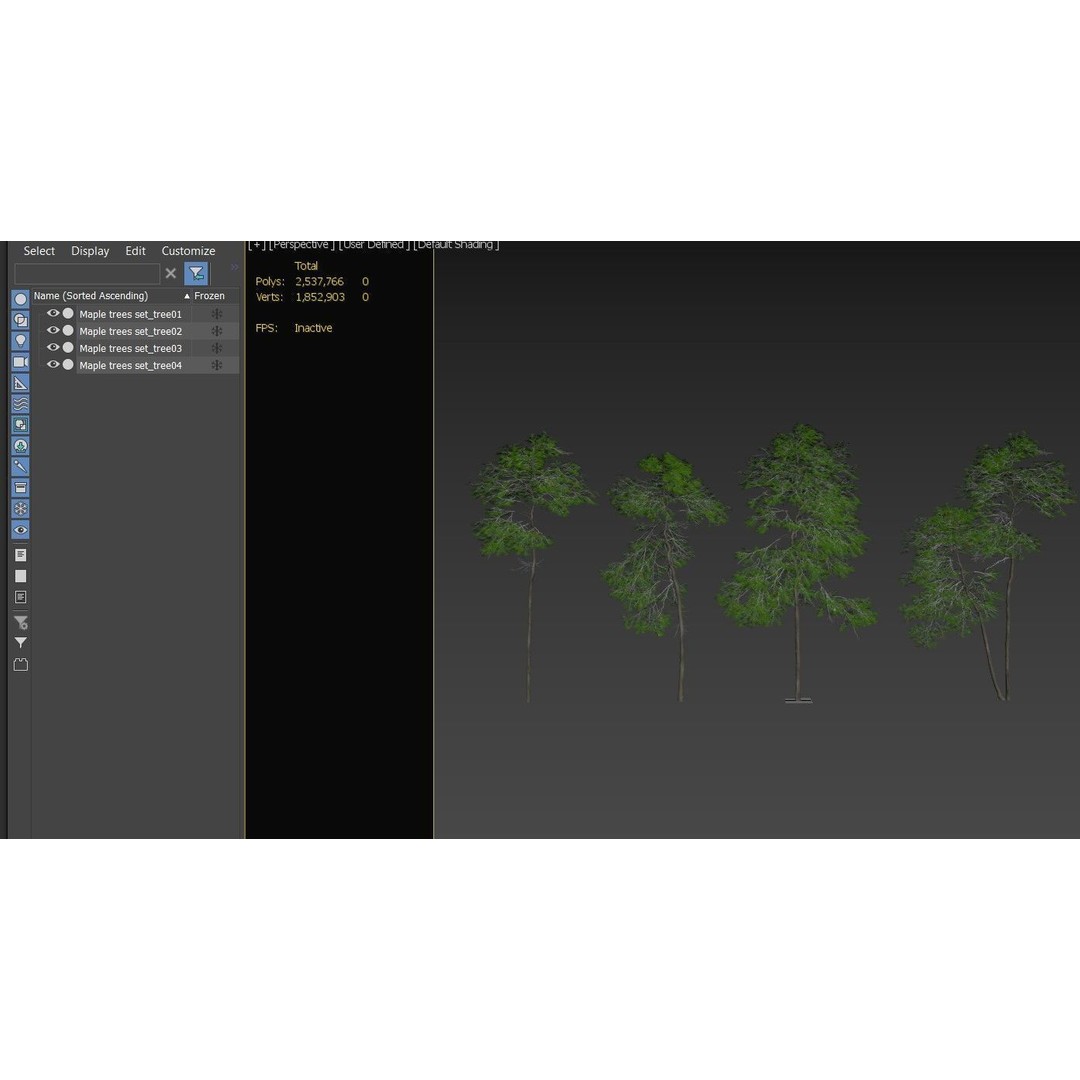Click geometry type icon of tree01

coord(68,313)
